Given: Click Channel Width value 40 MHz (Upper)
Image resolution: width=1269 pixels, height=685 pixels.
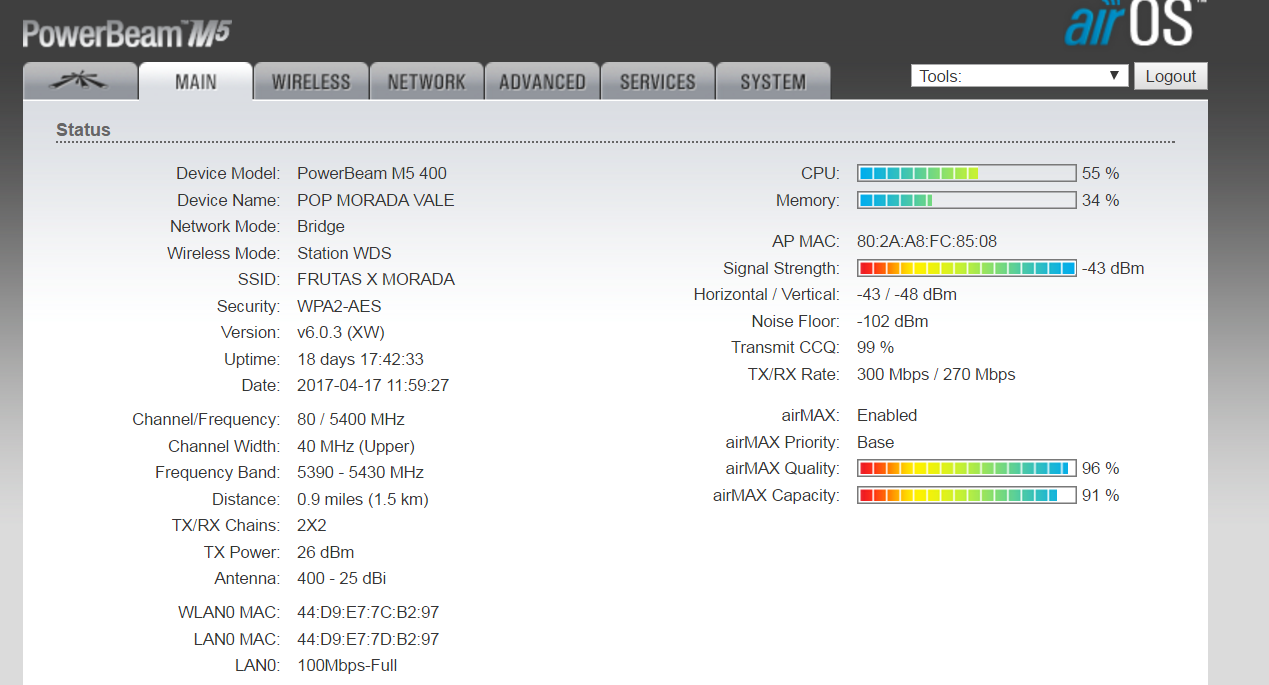Looking at the screenshot, I should (x=356, y=446).
